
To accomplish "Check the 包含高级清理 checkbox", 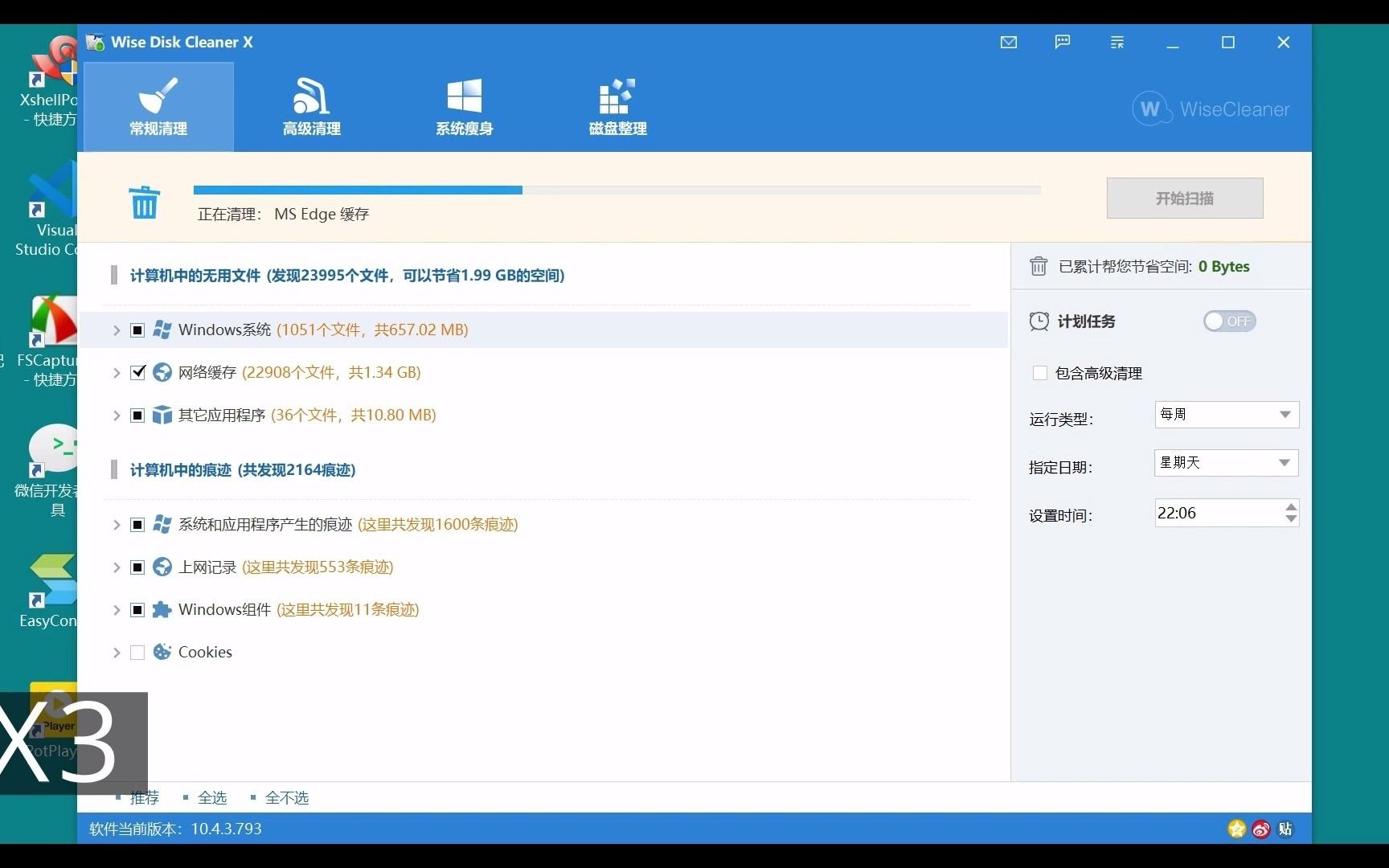I will [1040, 372].
